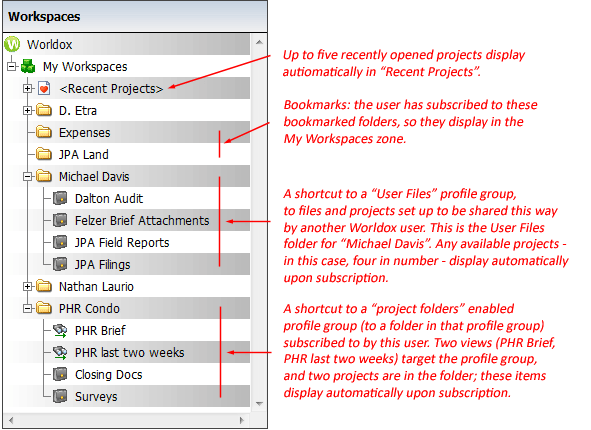Image resolution: width=591 pixels, height=430 pixels.
Task: Click the Surveys project safe icon
Action: pos(60,396)
